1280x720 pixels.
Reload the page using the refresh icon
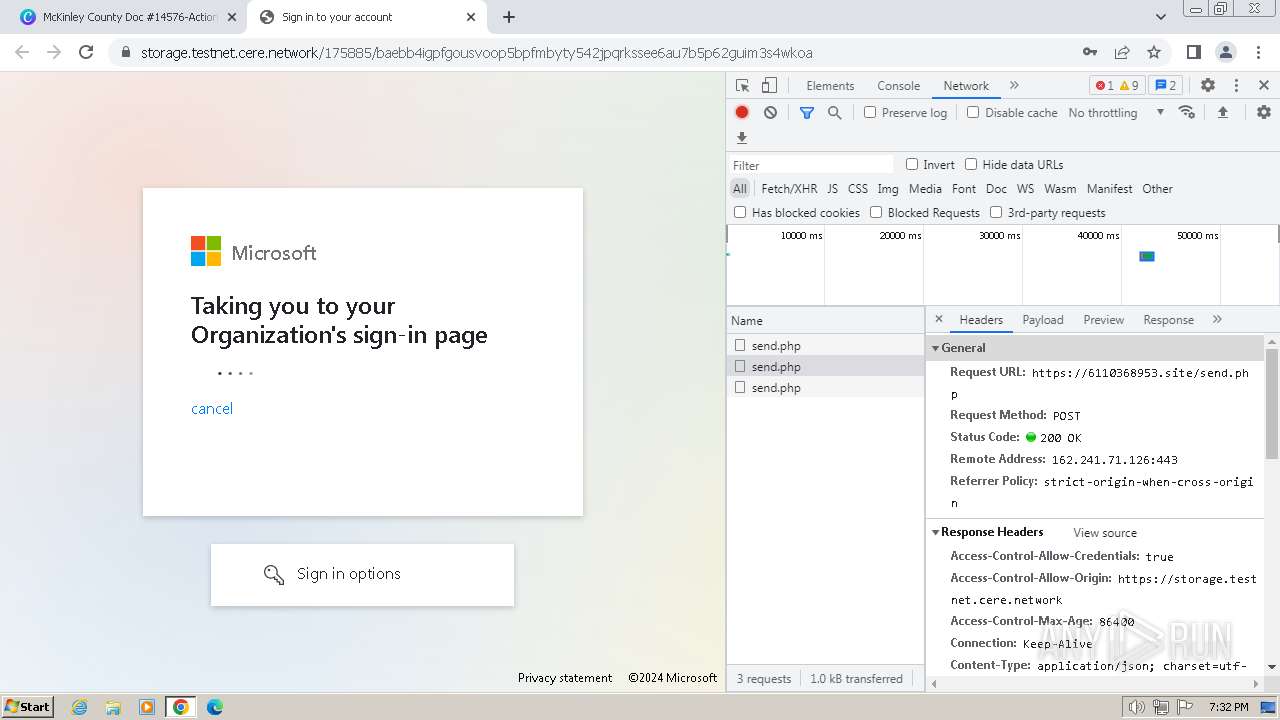(86, 52)
